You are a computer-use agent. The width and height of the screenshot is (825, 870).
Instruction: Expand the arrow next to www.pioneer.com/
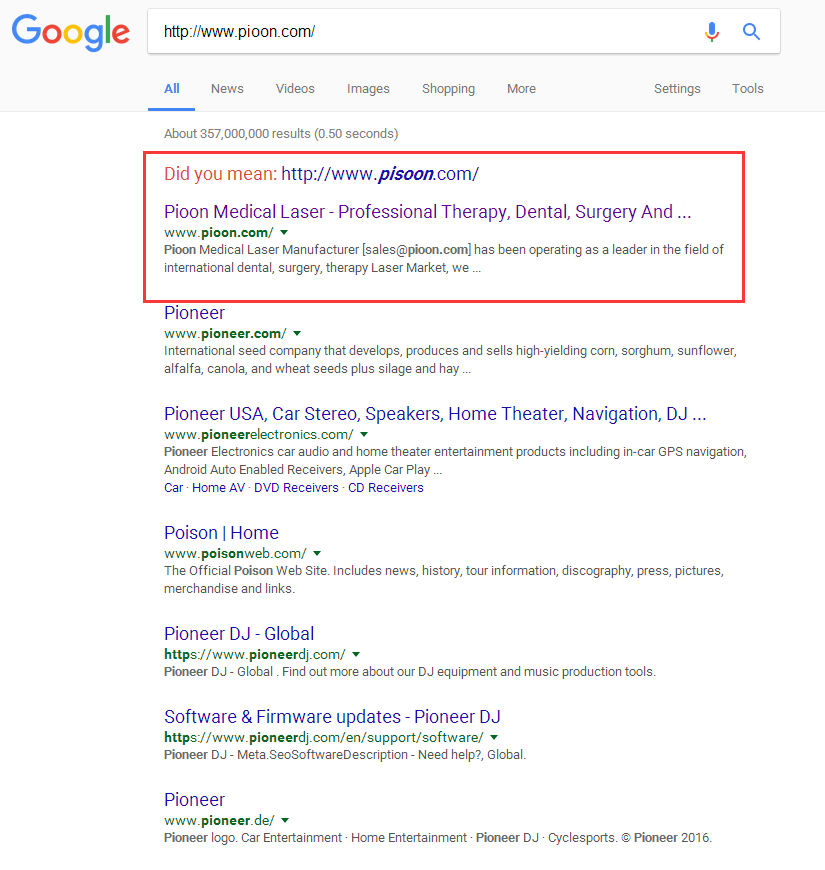(297, 333)
